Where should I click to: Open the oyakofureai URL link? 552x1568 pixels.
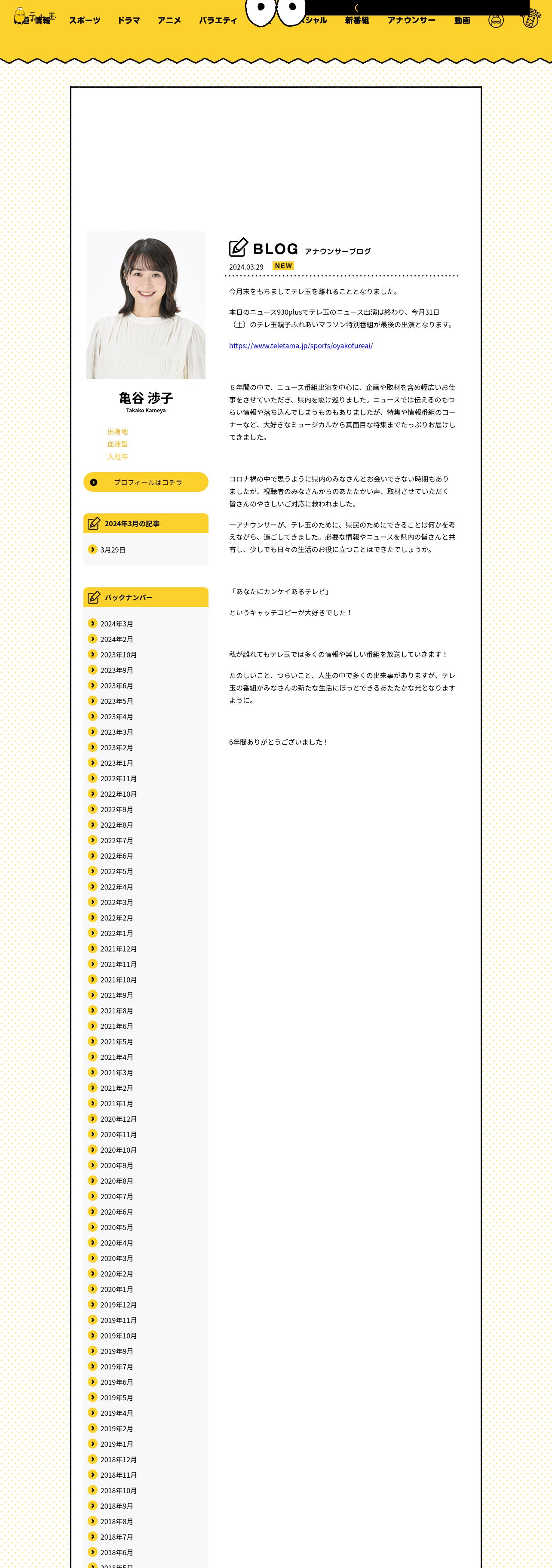coord(301,346)
